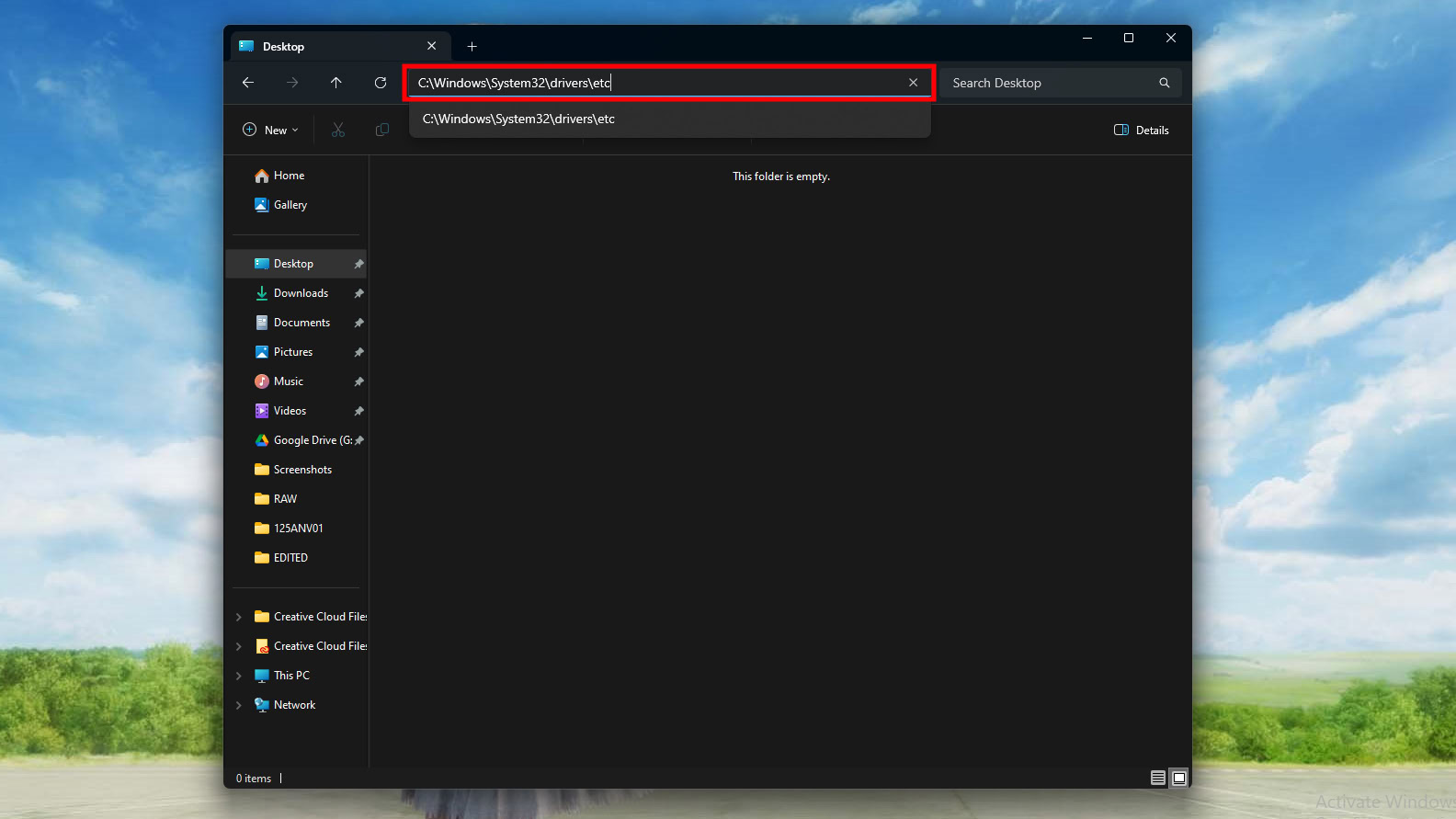
Task: Click the Copy icon in toolbar
Action: coord(382,130)
